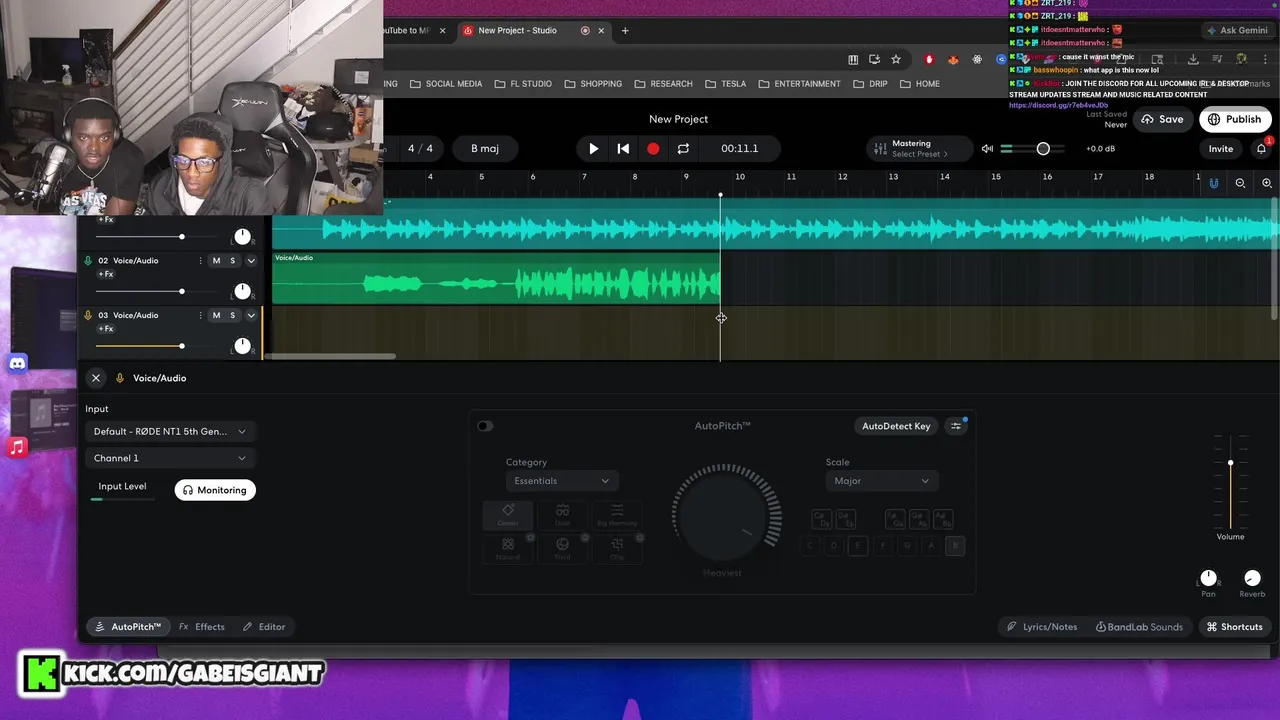This screenshot has width=1280, height=720.
Task: Start playback with the Play button
Action: [593, 148]
